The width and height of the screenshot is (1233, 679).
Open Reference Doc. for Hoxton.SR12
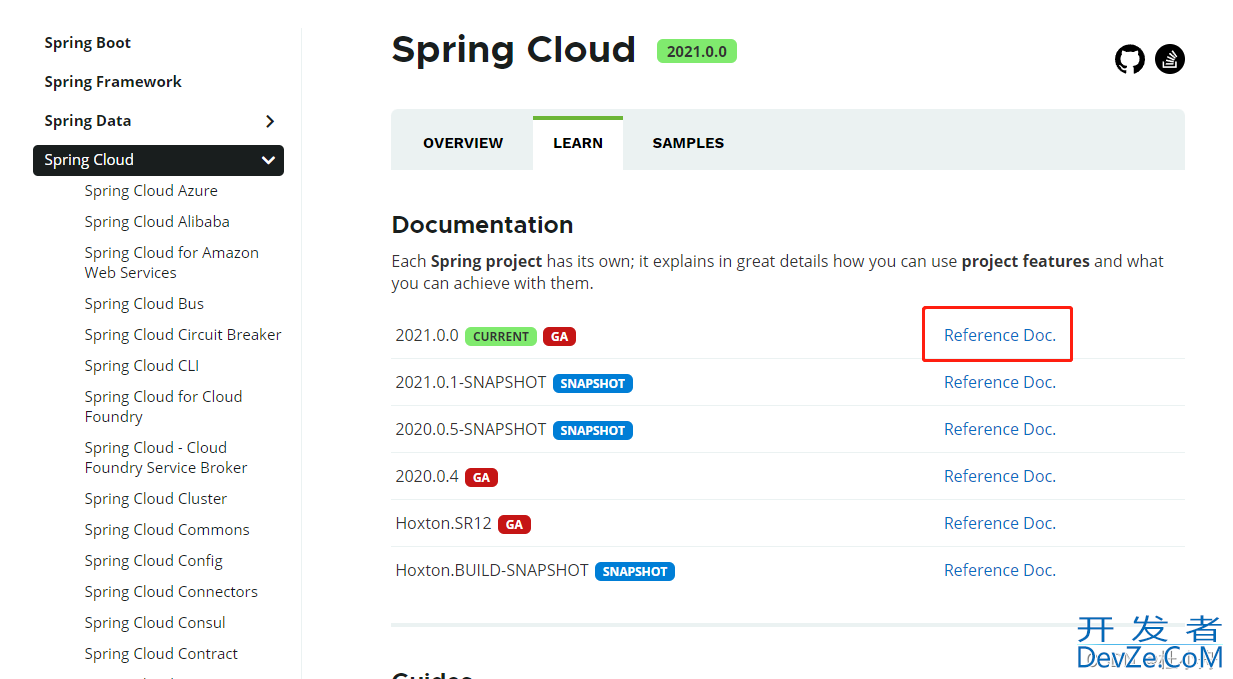pyautogui.click(x=1000, y=523)
